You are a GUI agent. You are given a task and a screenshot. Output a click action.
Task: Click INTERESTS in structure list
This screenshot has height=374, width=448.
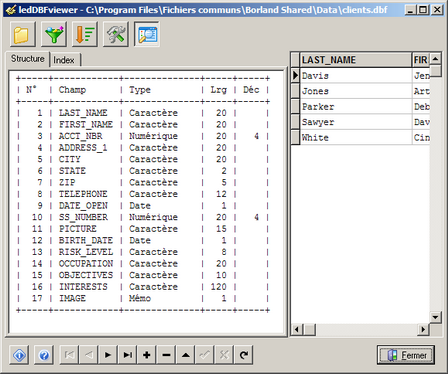(x=83, y=287)
